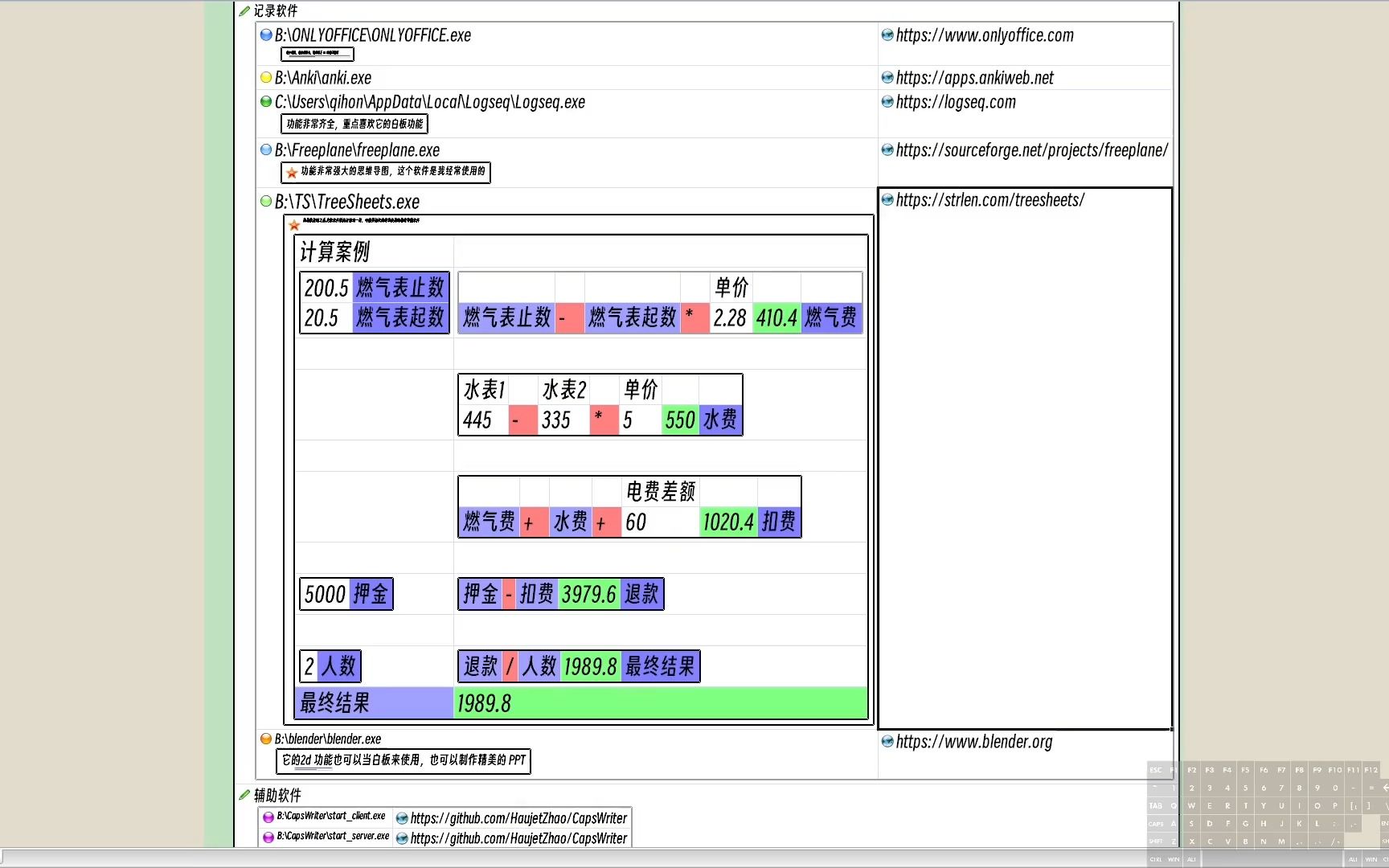Select the 水表1 header cell
Viewport: 1389px width, 868px height.
click(x=483, y=390)
